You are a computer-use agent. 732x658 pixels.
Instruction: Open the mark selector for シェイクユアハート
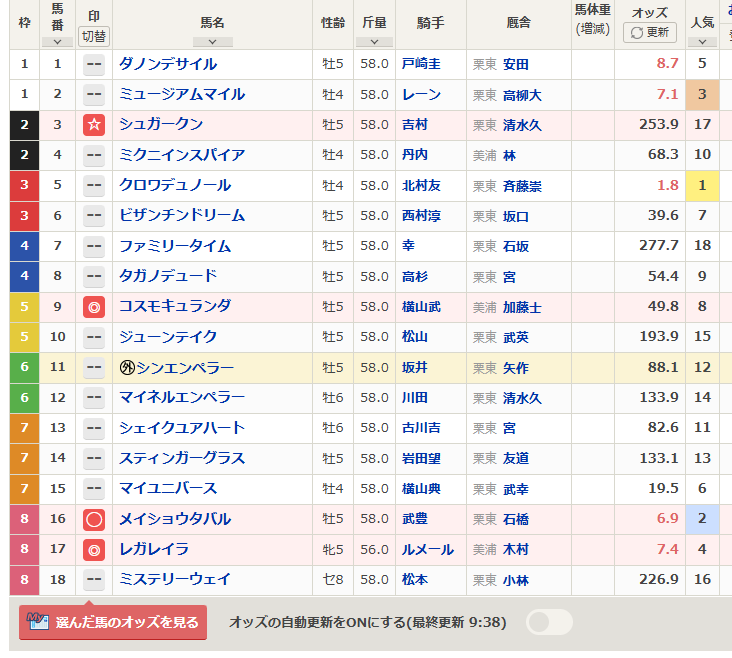[x=94, y=428]
